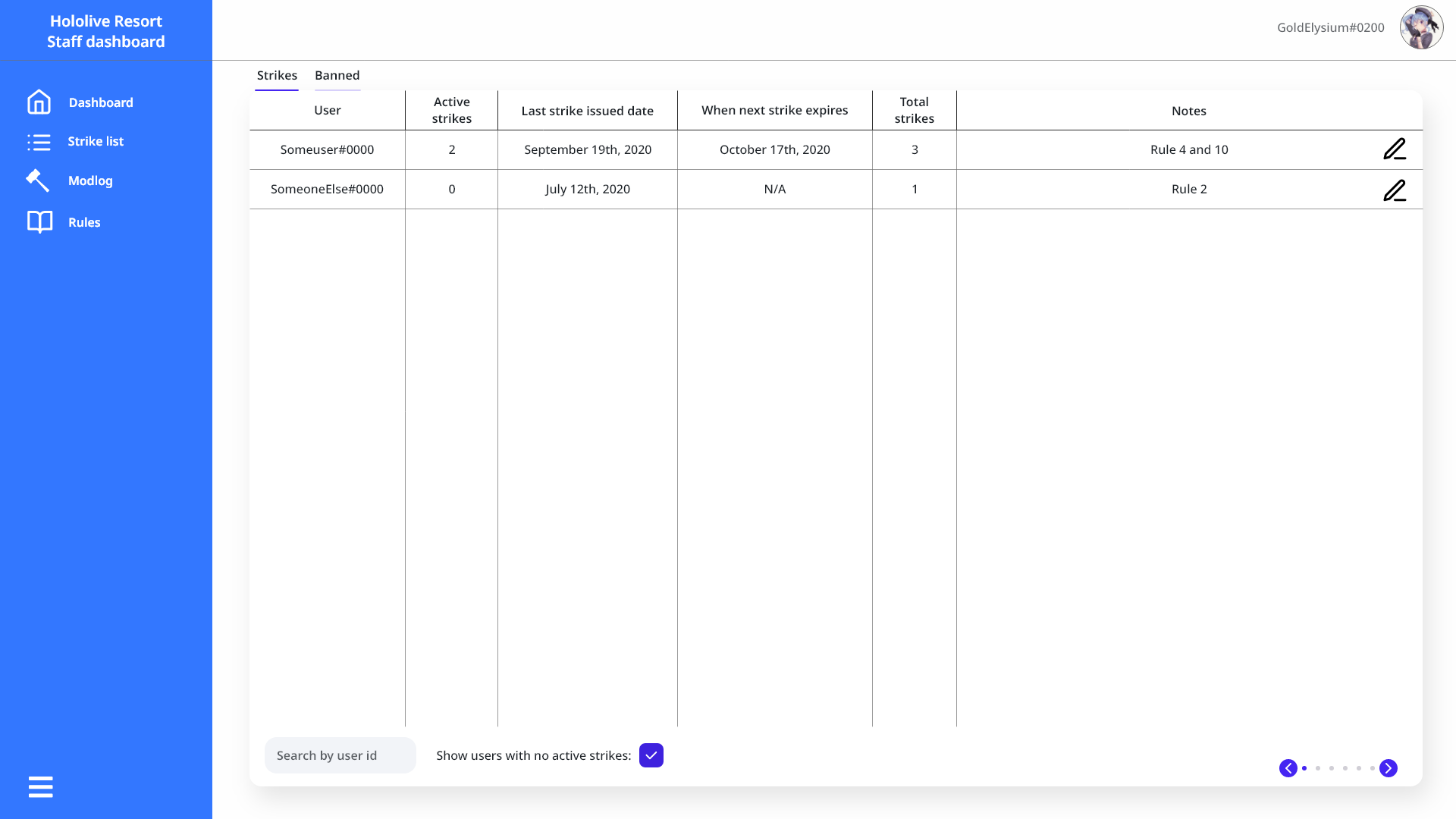Click the Active strikes column header
The image size is (1456, 819).
click(x=451, y=110)
